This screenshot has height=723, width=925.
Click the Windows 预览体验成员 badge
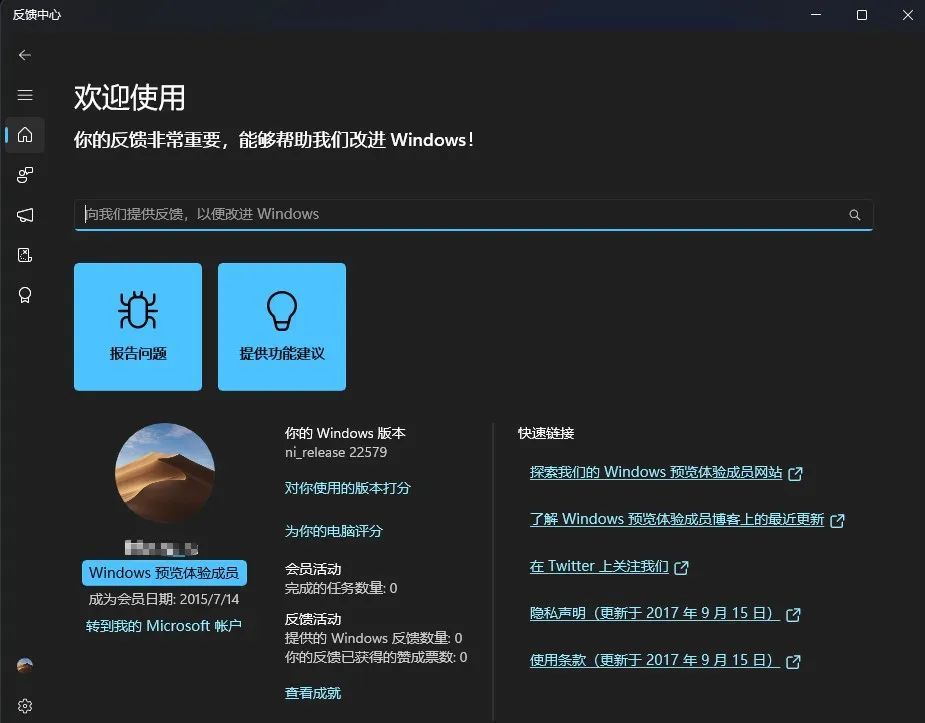click(x=164, y=573)
